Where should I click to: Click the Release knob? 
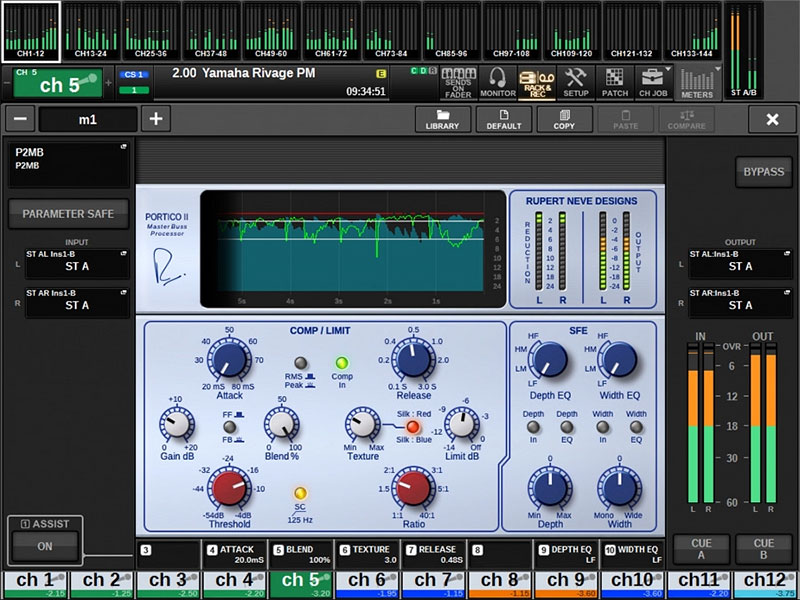click(413, 359)
